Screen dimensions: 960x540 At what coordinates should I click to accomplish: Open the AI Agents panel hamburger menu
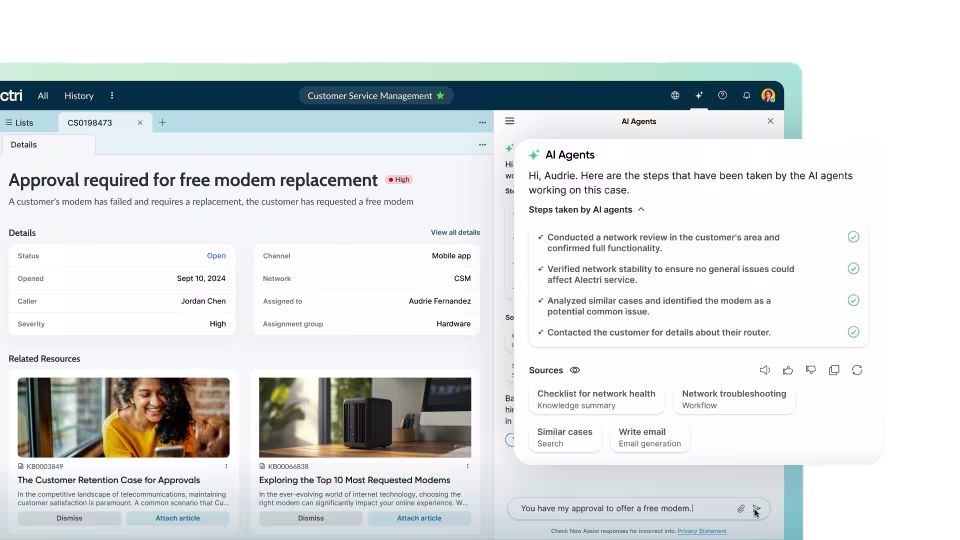tap(509, 121)
